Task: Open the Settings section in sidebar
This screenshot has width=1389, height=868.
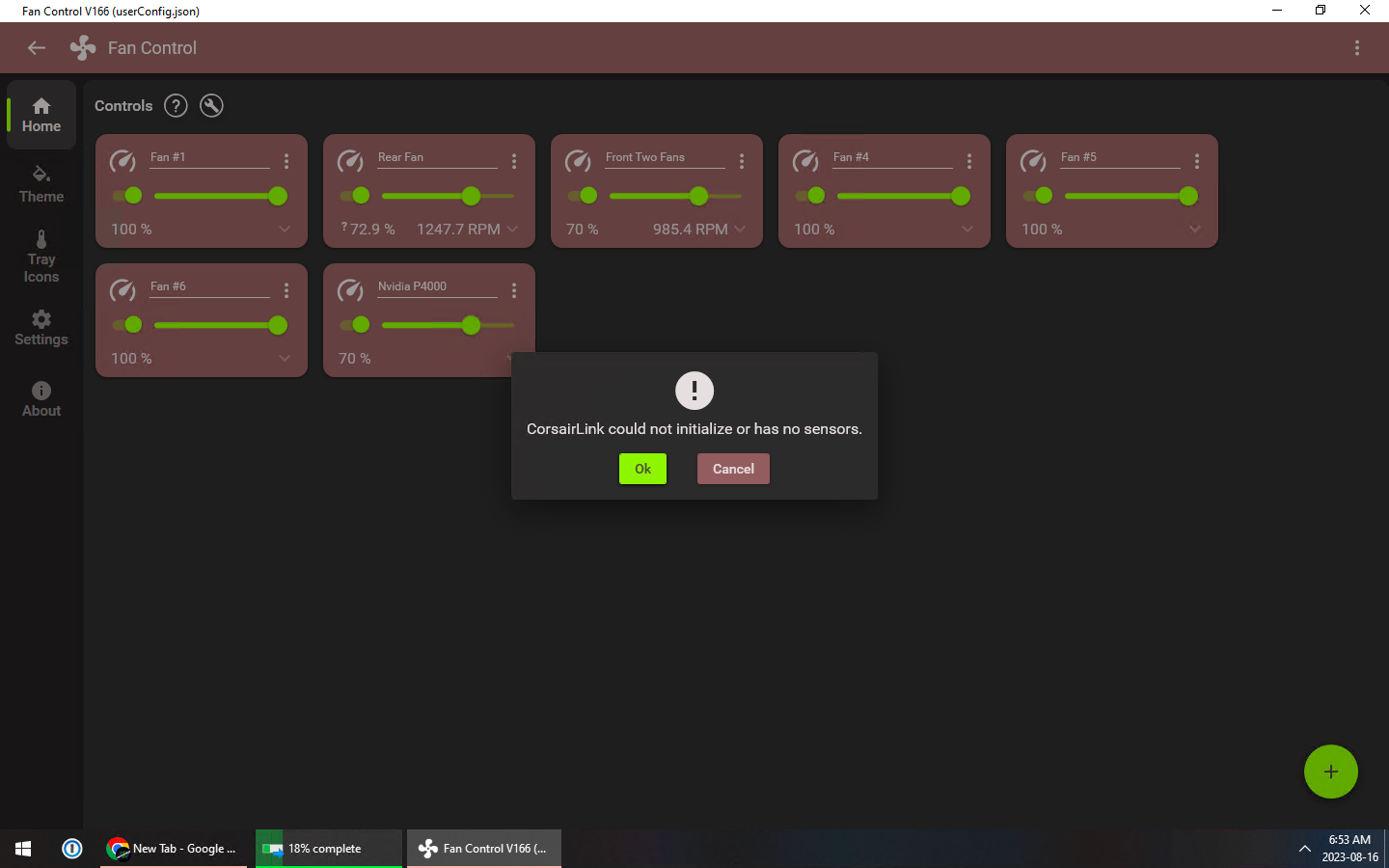Action: (41, 328)
